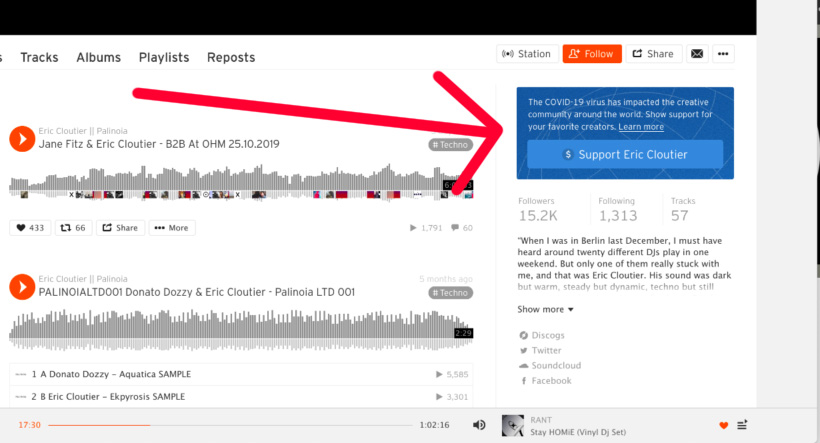820x443 pixels.
Task: Open the next-up queue icon
Action: (x=742, y=425)
